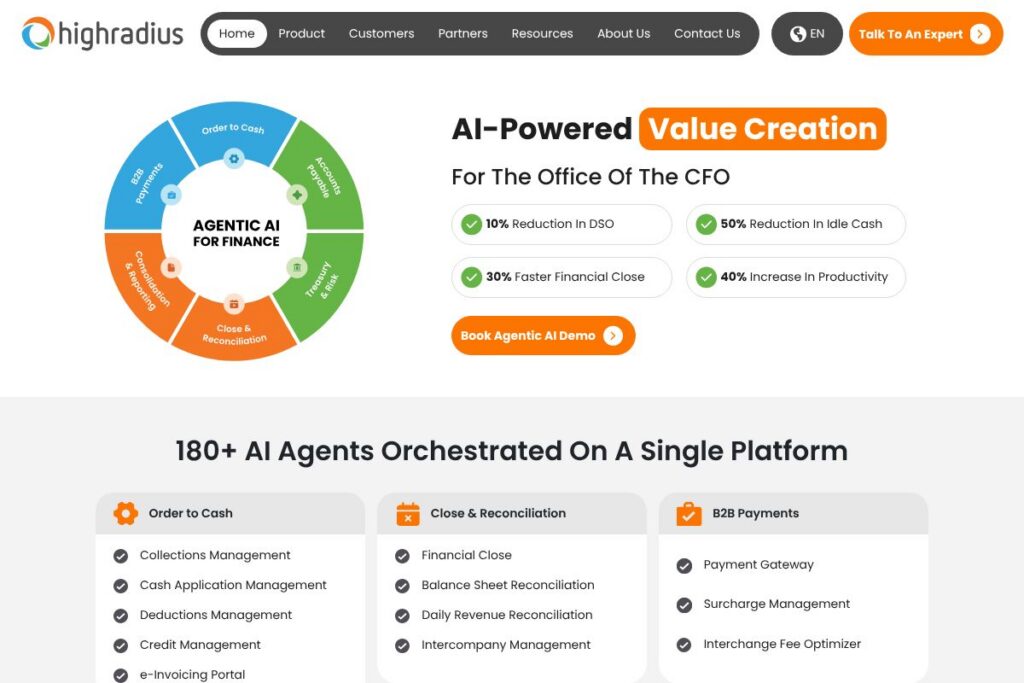Open the EN language selector

tap(807, 34)
